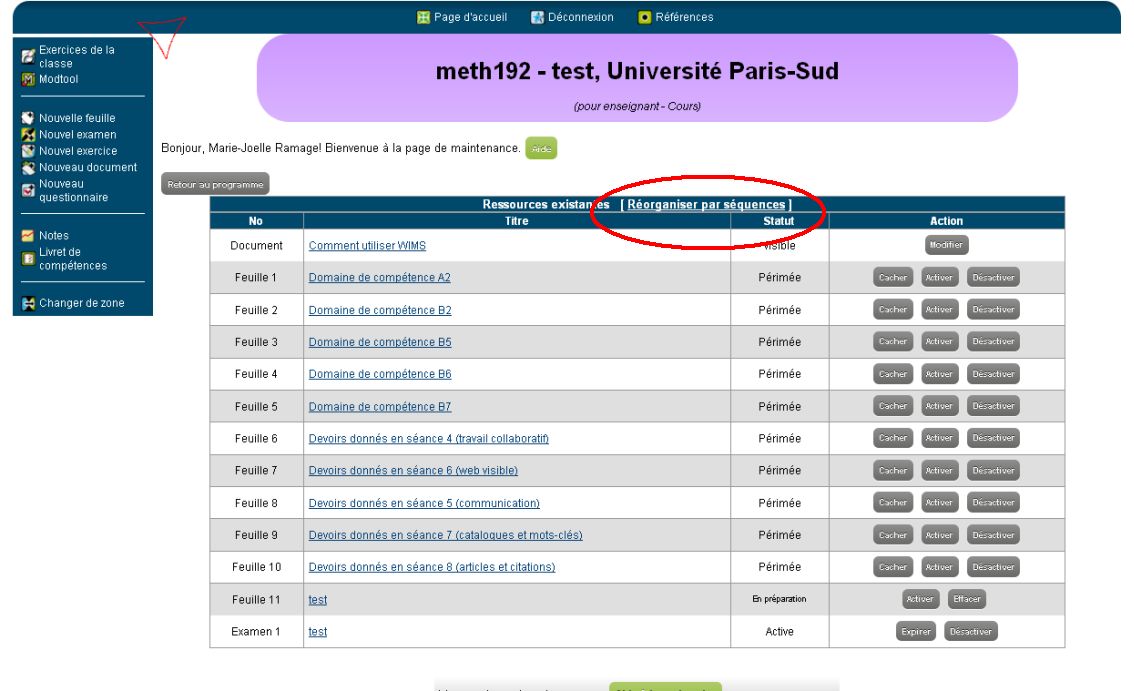Click Retour au programme button

pos(216,185)
